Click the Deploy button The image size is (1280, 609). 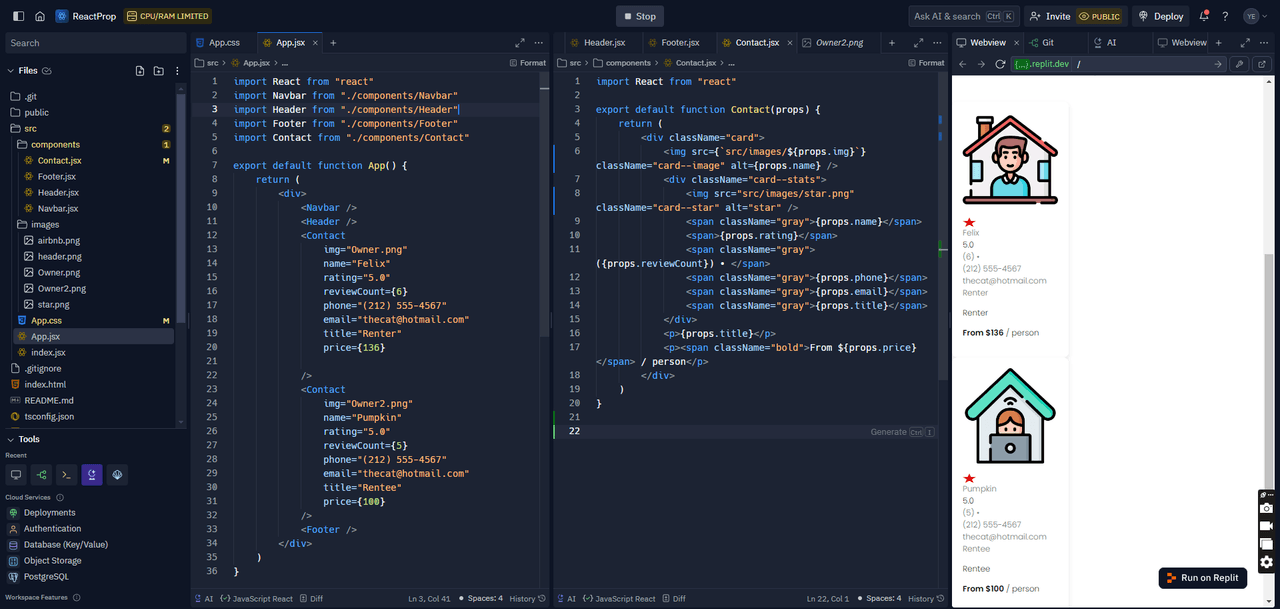tap(1160, 16)
